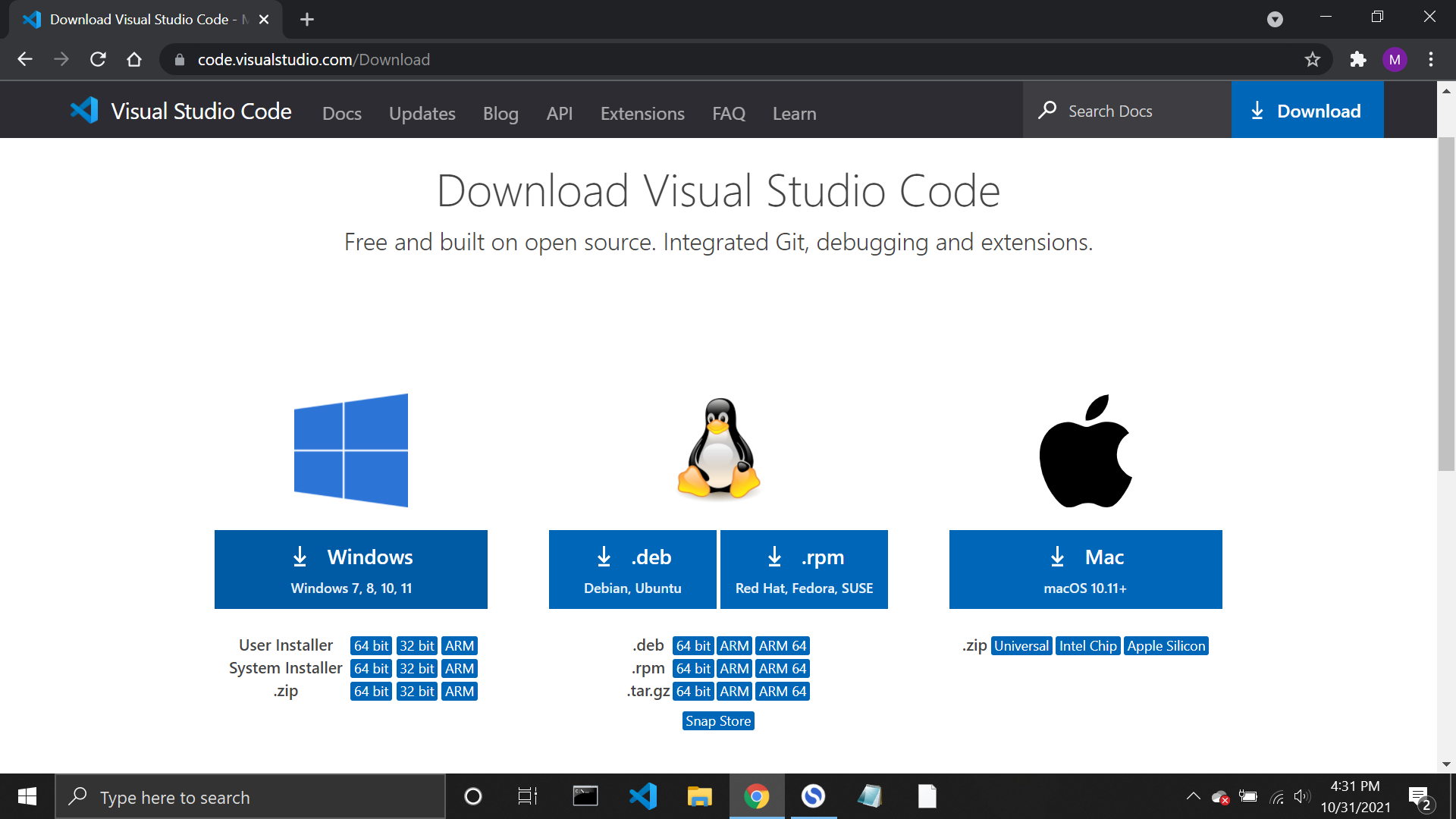Open the Chrome extensions puzzle icon

pos(1358,59)
